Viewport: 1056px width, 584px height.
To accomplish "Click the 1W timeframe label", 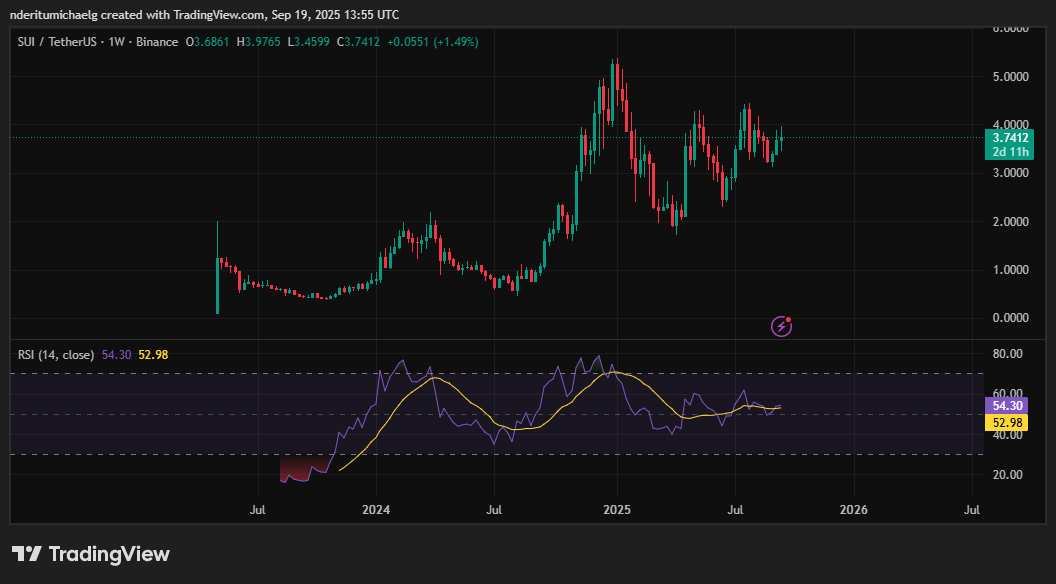I will (117, 42).
